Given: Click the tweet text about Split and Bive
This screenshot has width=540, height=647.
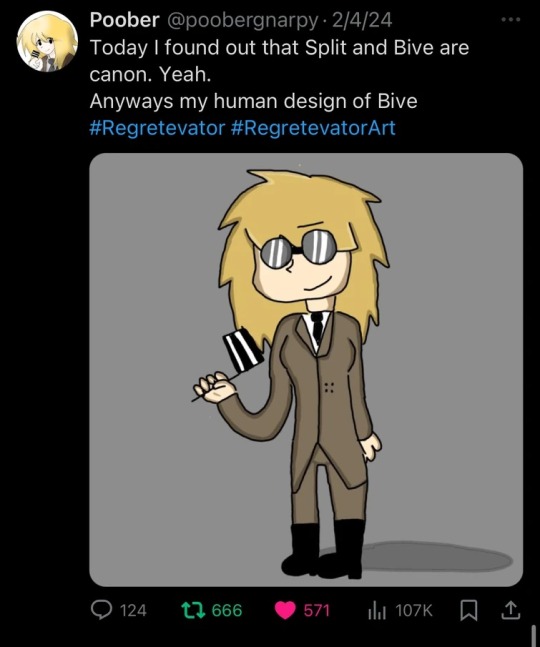Looking at the screenshot, I should [279, 61].
